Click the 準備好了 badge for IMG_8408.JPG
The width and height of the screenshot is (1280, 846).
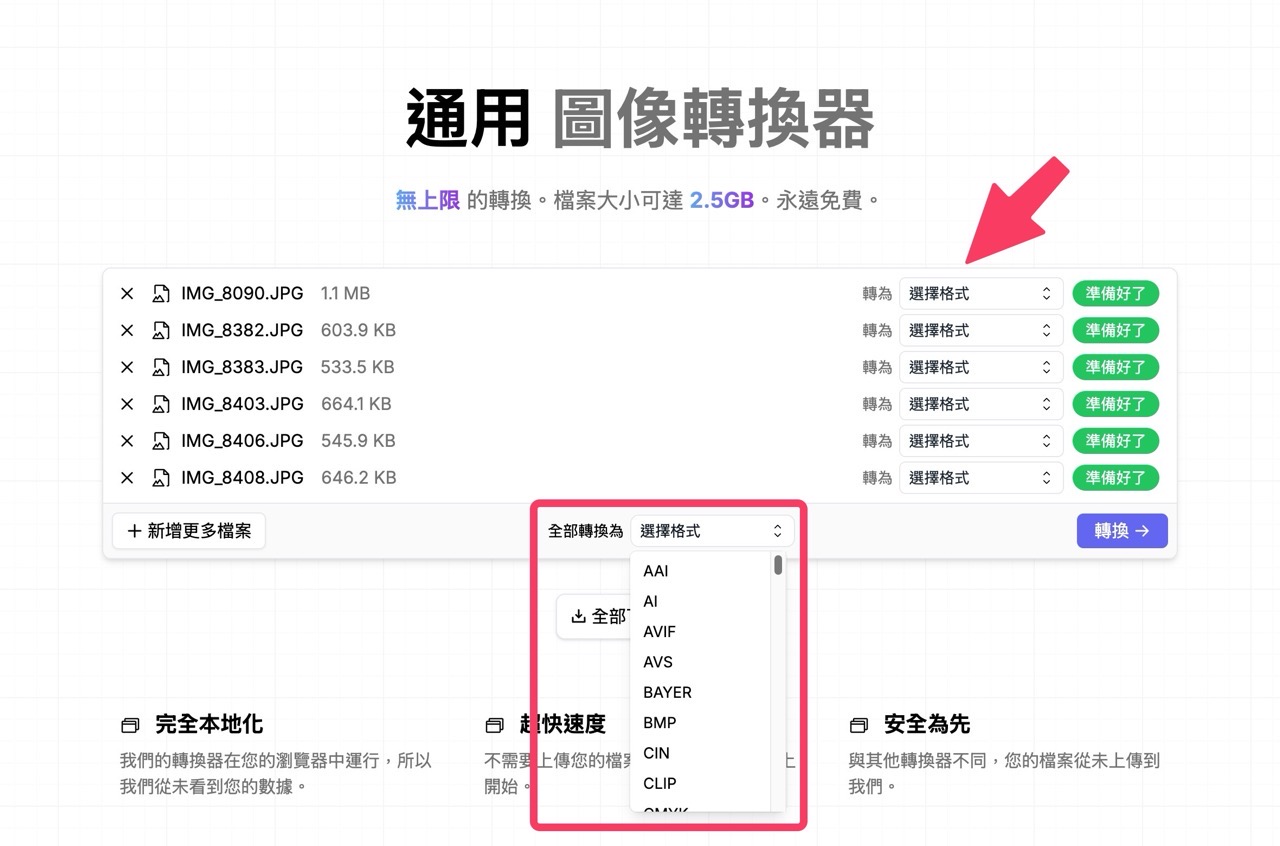[x=1115, y=478]
